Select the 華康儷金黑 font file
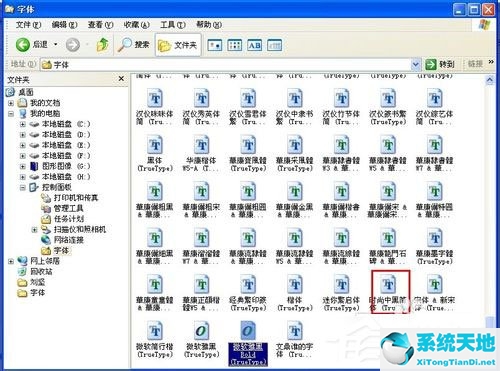Viewport: 500px width, 371px height. point(295,200)
